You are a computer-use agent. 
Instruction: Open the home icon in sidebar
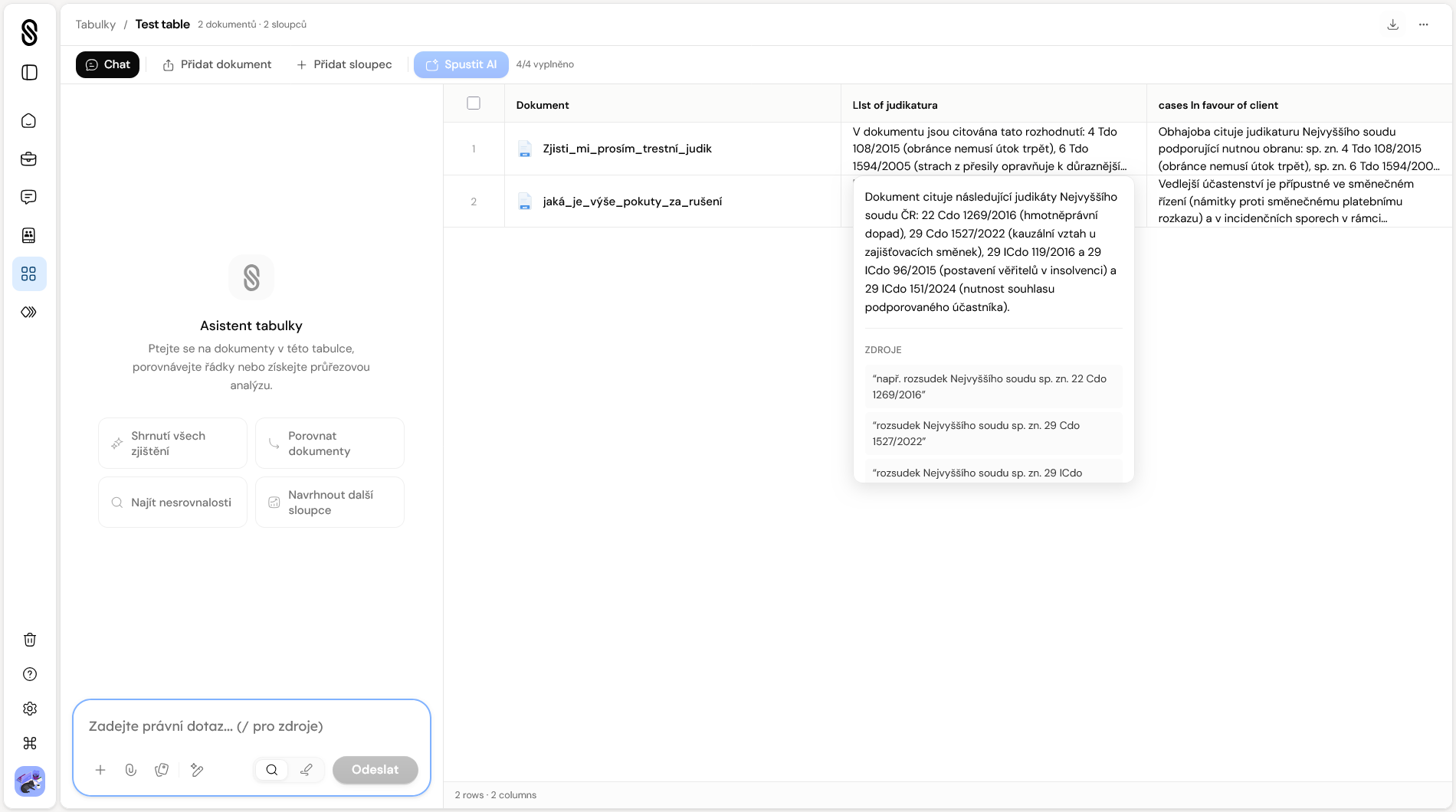(29, 121)
